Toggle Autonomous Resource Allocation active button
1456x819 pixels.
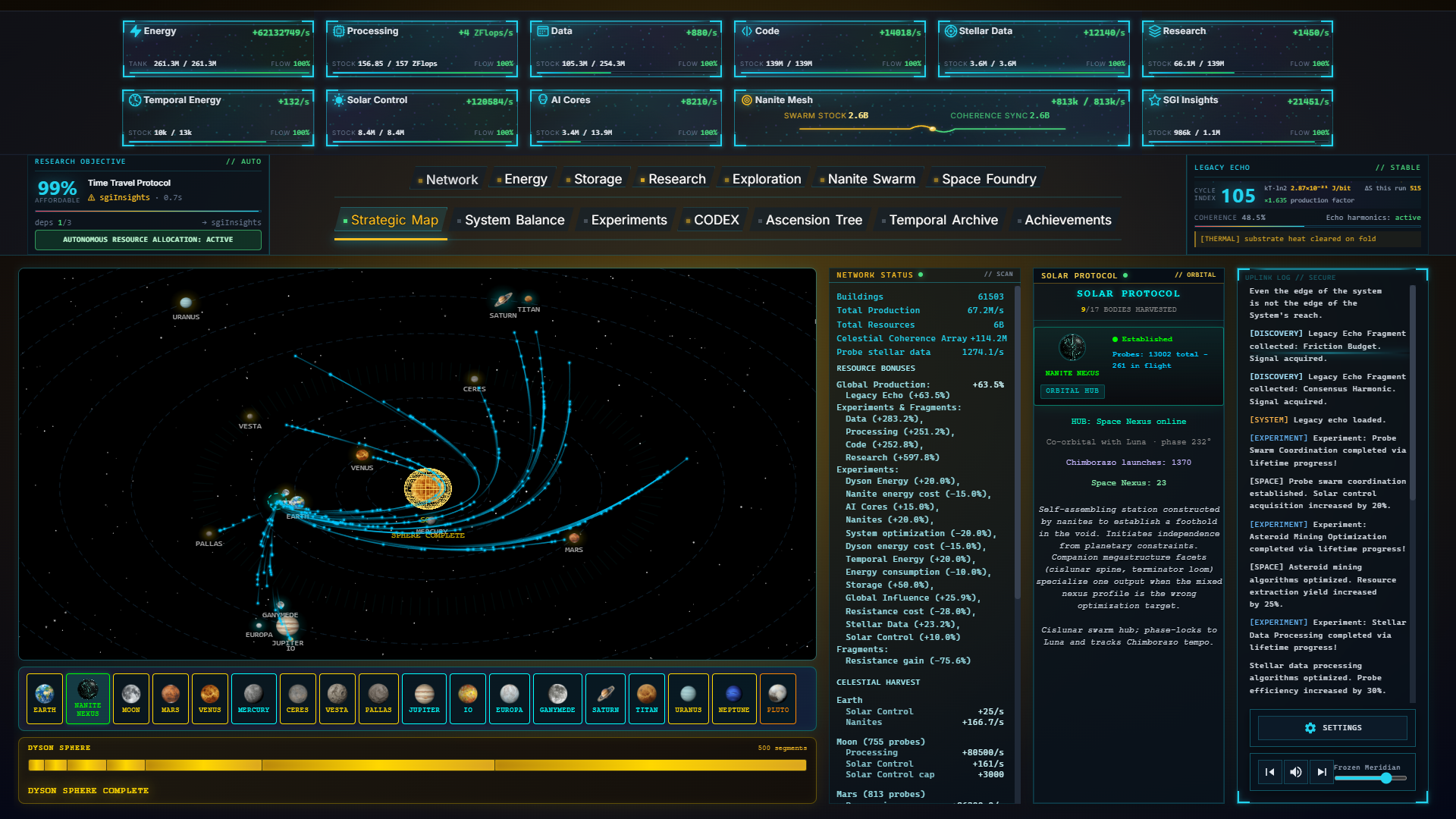click(148, 240)
